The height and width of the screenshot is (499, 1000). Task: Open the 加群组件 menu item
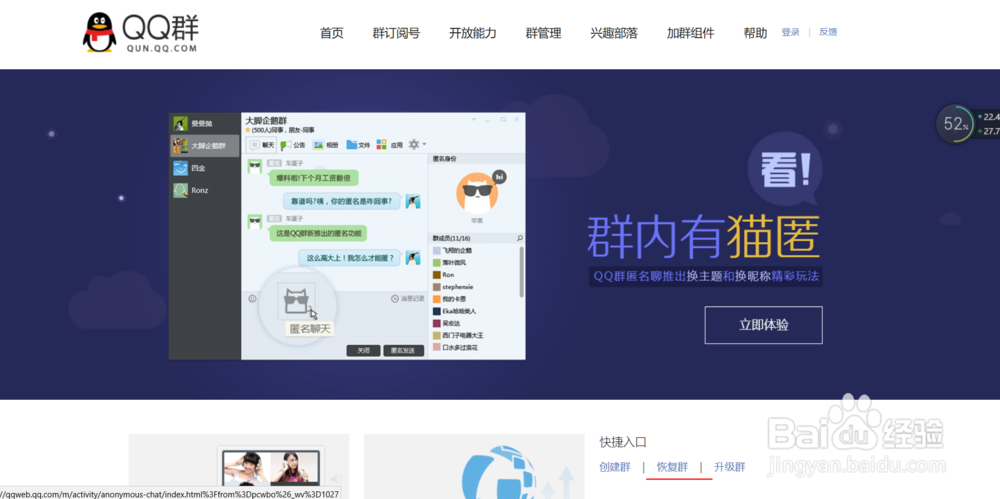pyautogui.click(x=691, y=33)
